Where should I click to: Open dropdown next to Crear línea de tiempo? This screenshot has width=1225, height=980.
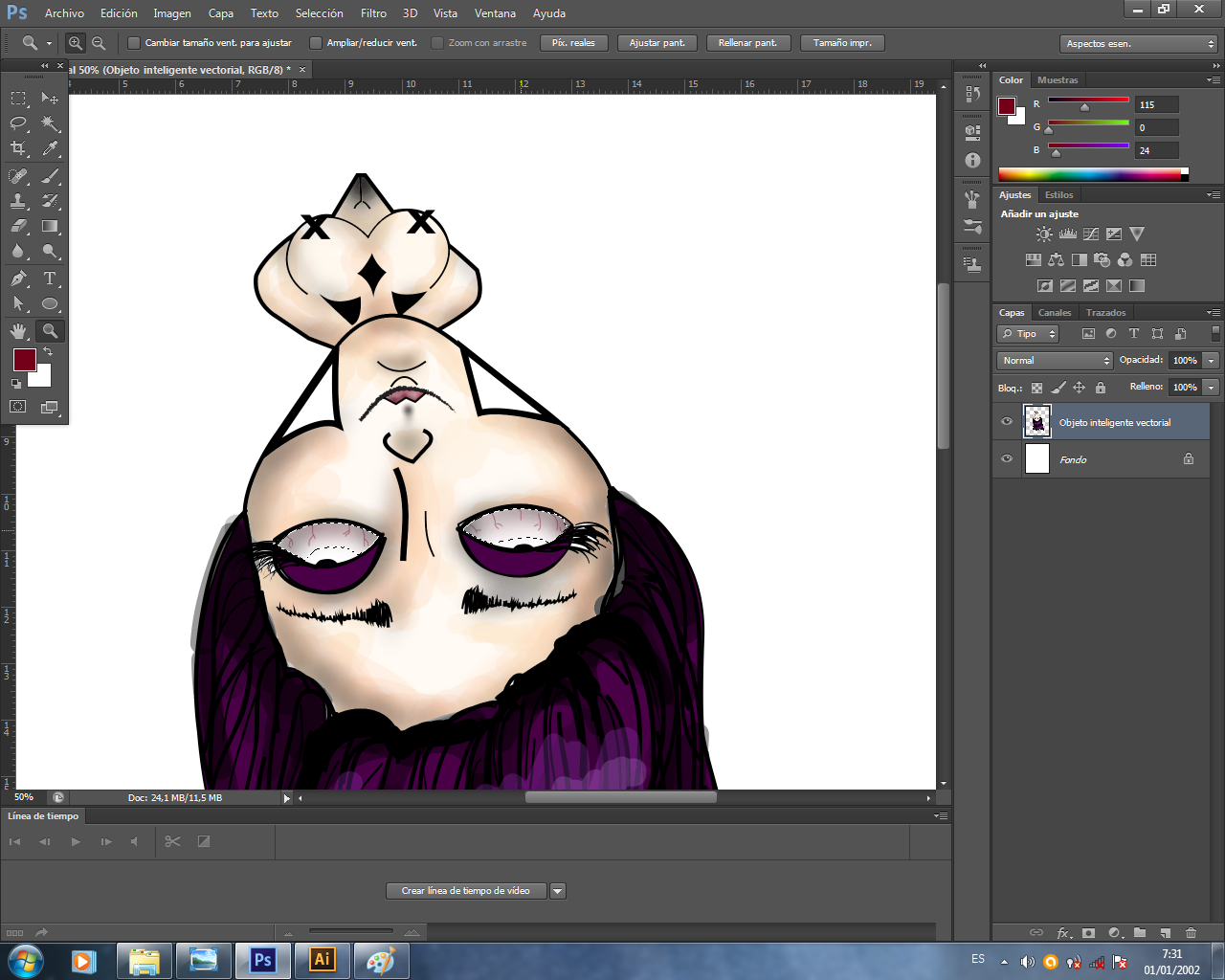558,891
